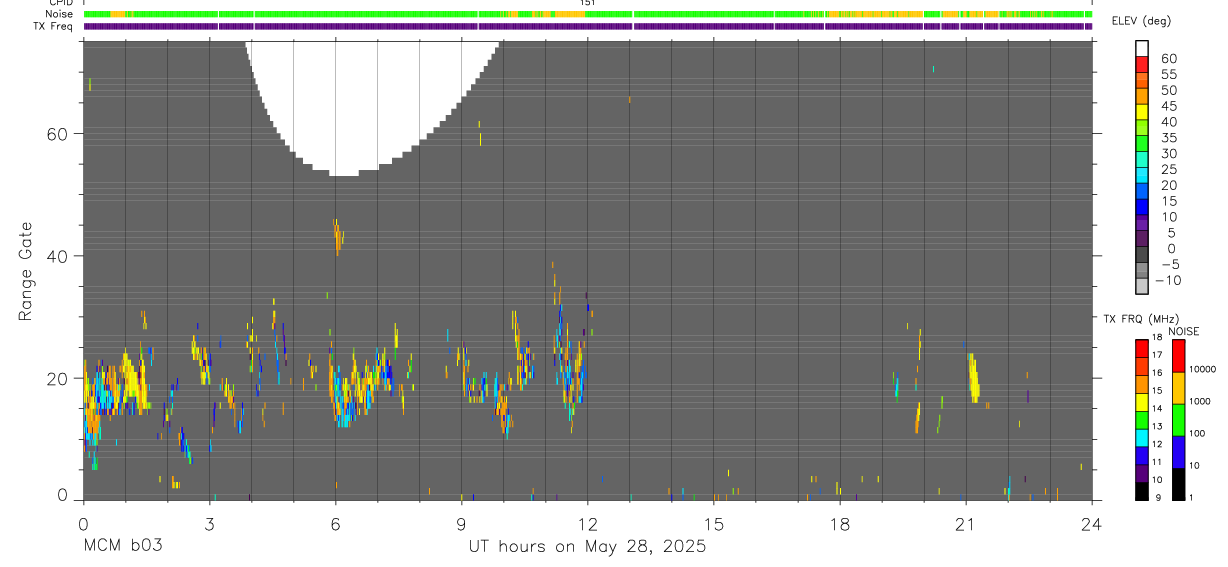1228x567 pixels.
Task: Pick the yellow swatch in the NOISE color bar
Action: 1178,387
